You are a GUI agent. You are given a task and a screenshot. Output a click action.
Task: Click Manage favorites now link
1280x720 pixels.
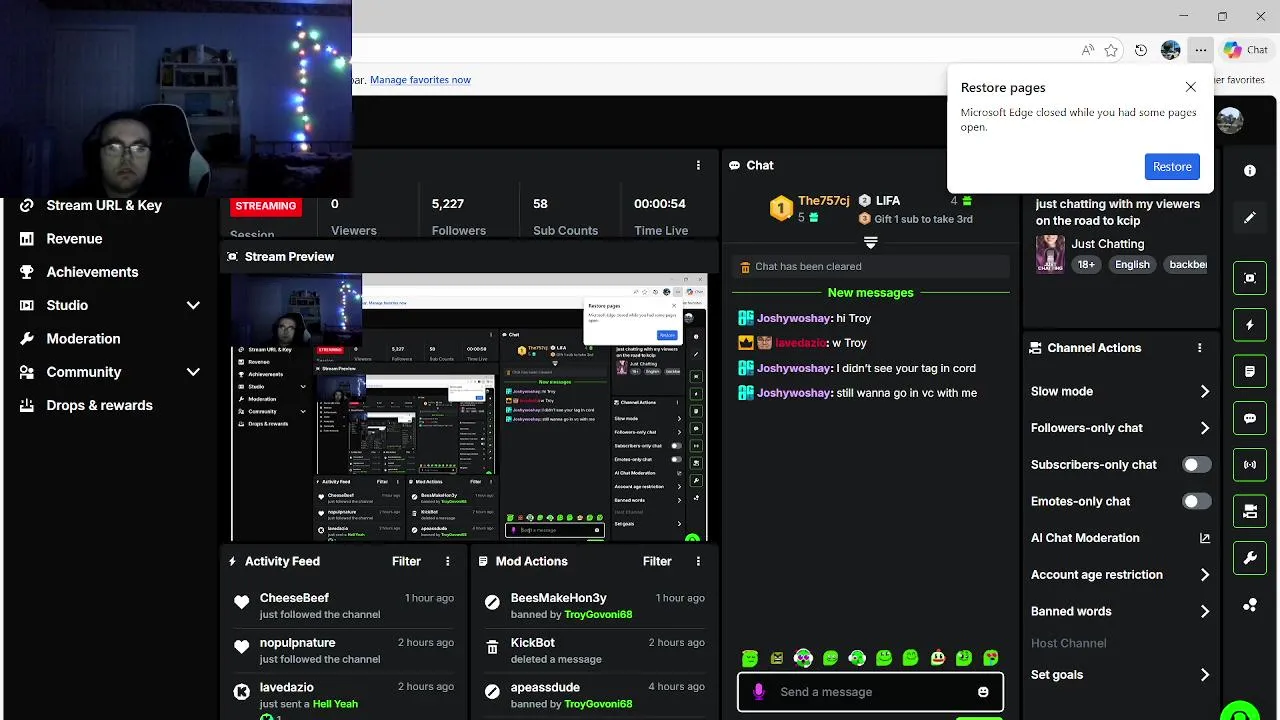(420, 80)
